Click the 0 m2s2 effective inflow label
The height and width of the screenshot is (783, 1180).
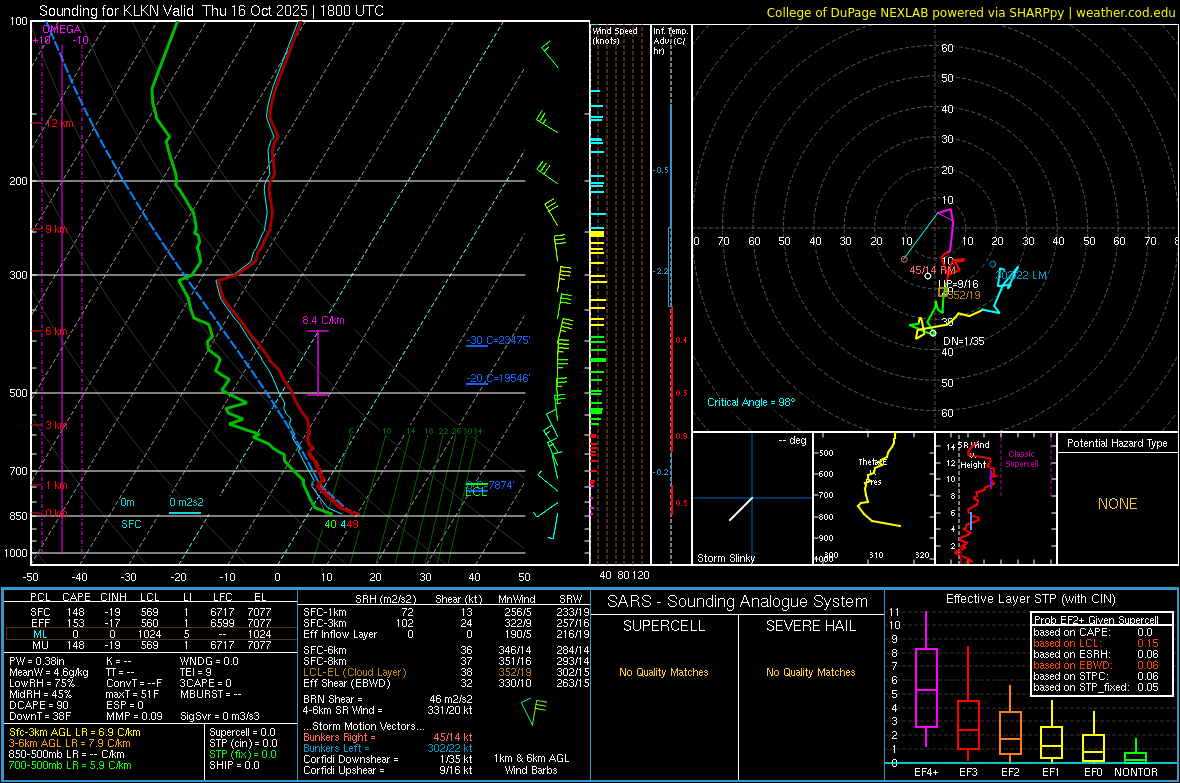click(x=186, y=502)
